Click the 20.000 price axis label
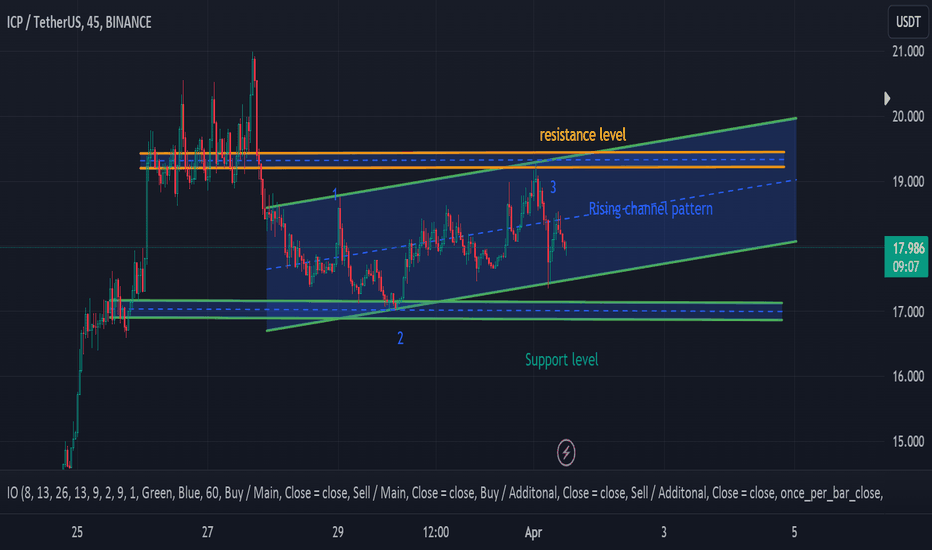Image resolution: width=932 pixels, height=550 pixels. coord(908,117)
